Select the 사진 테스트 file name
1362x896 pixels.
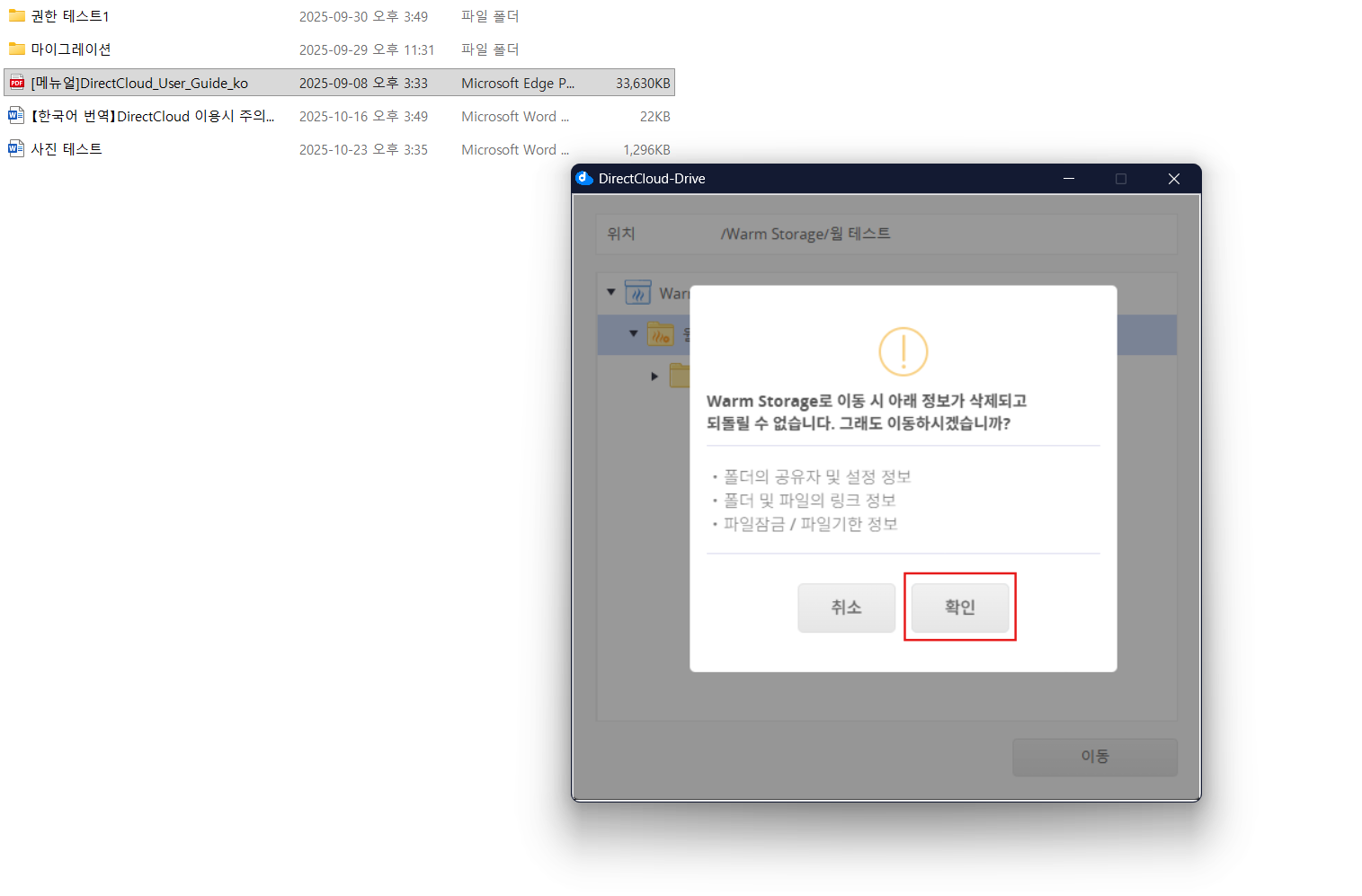67,149
